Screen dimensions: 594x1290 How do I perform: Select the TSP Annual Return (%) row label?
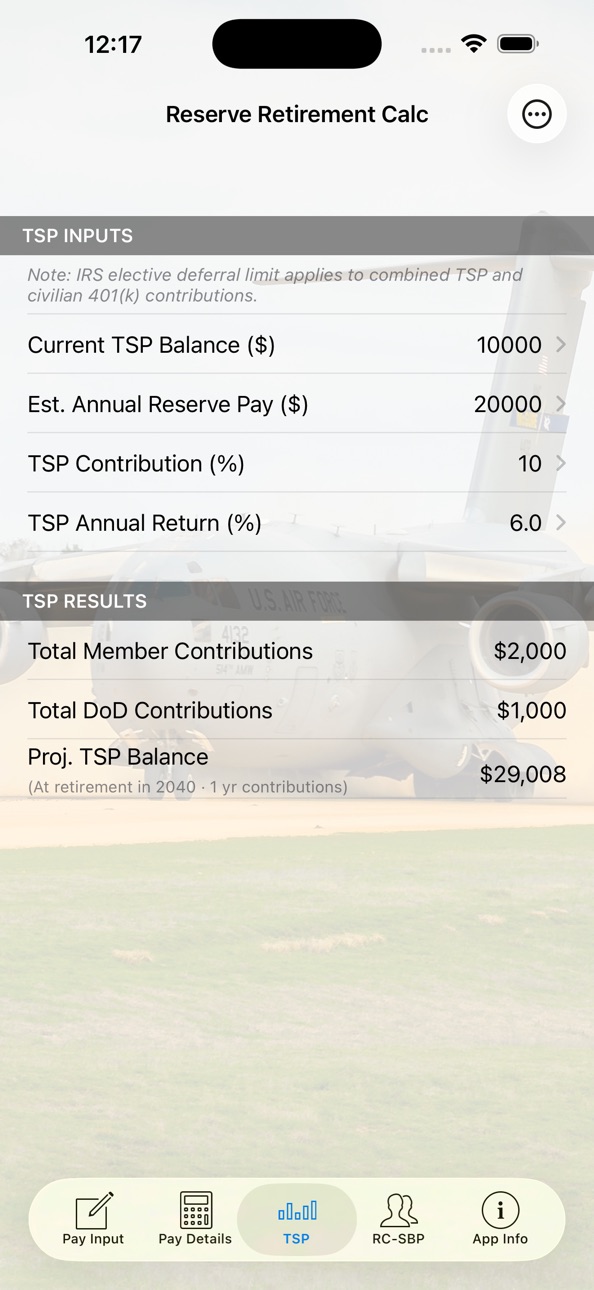pos(145,523)
